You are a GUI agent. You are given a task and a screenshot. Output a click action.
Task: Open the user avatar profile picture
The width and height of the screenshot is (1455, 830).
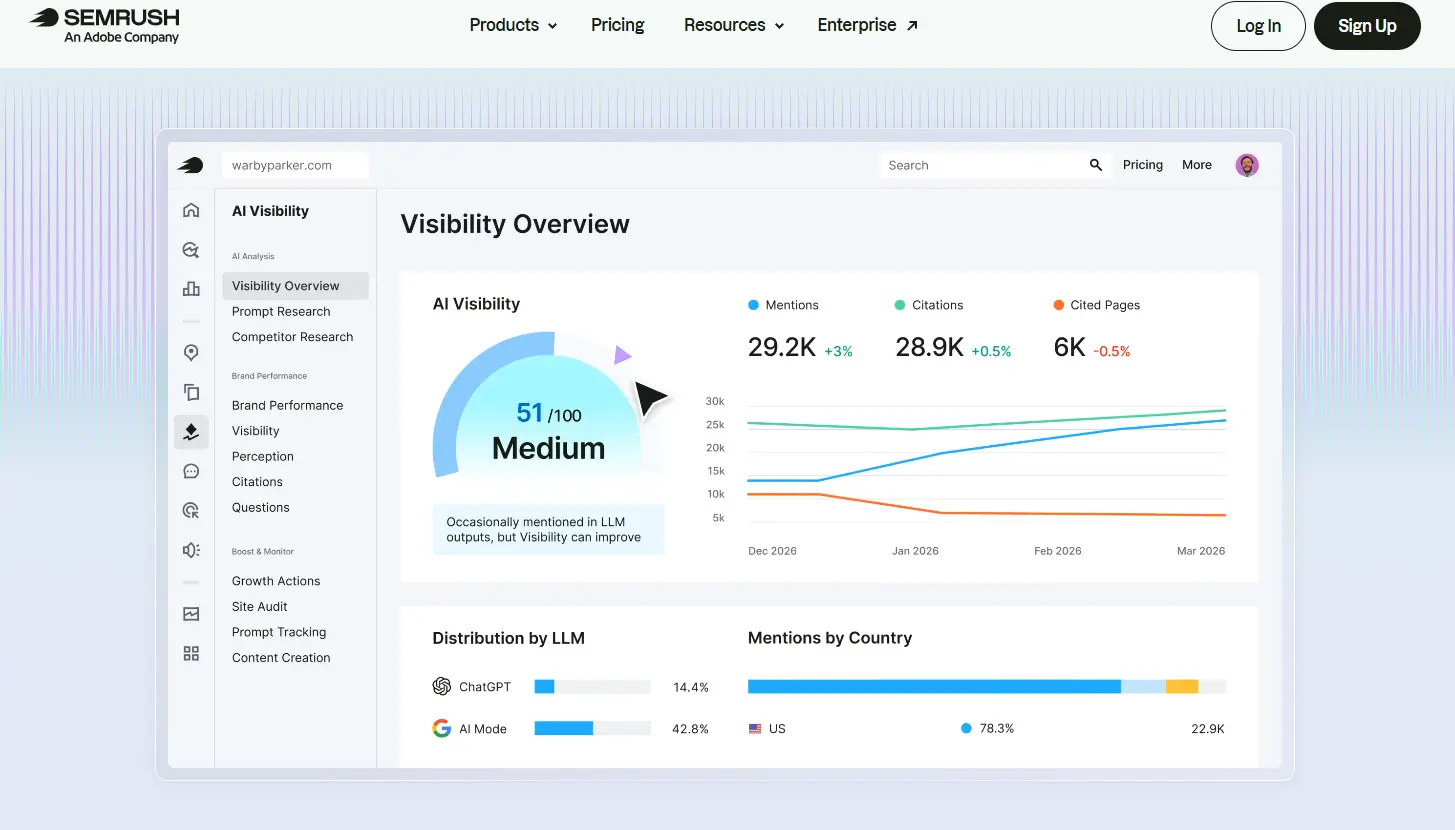[1247, 165]
